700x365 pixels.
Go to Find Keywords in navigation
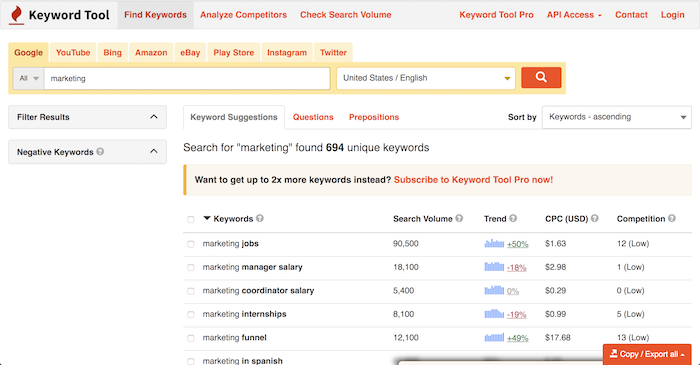point(155,15)
